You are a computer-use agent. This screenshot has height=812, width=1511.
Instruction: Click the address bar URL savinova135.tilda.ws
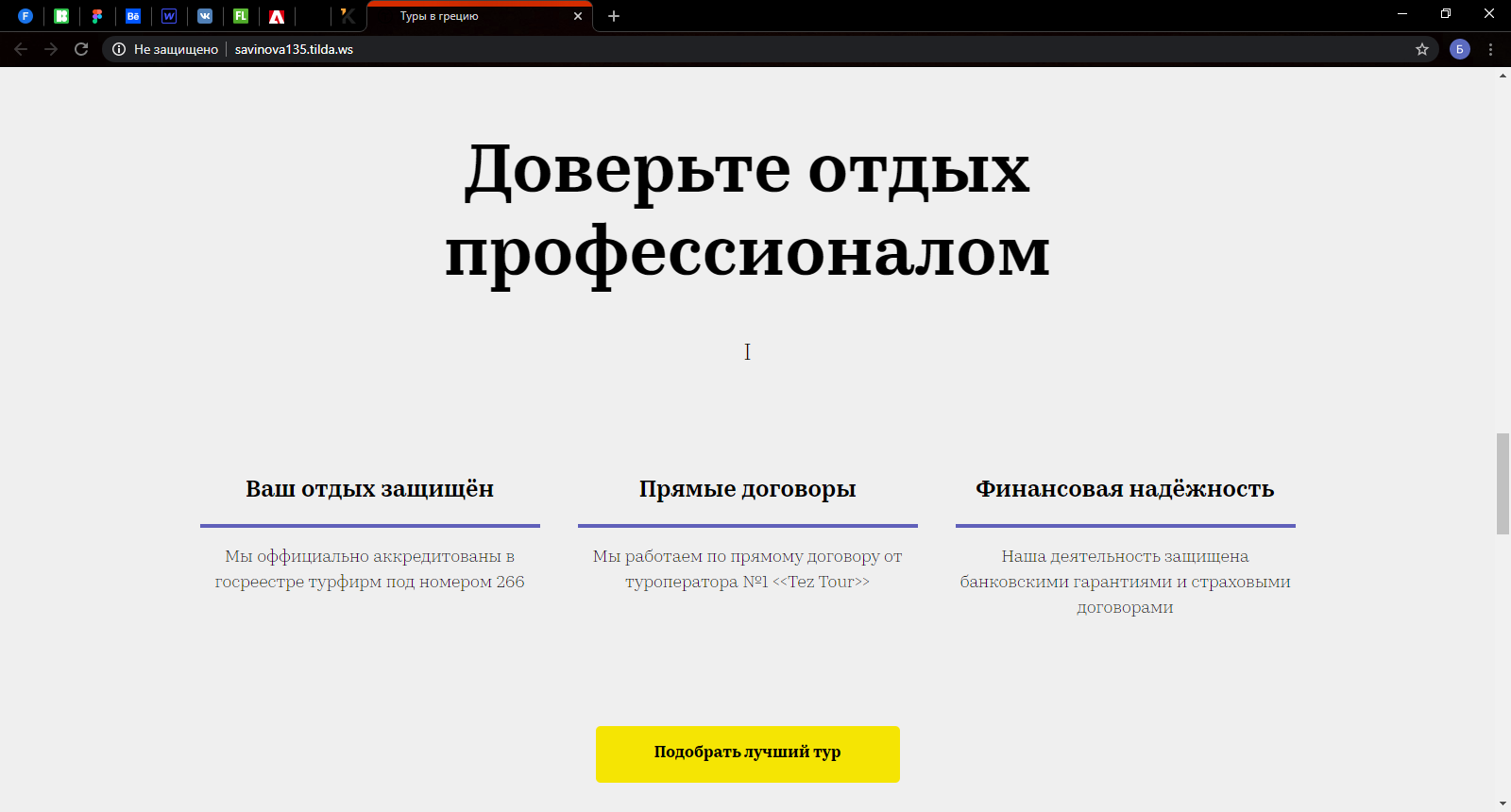pos(294,49)
